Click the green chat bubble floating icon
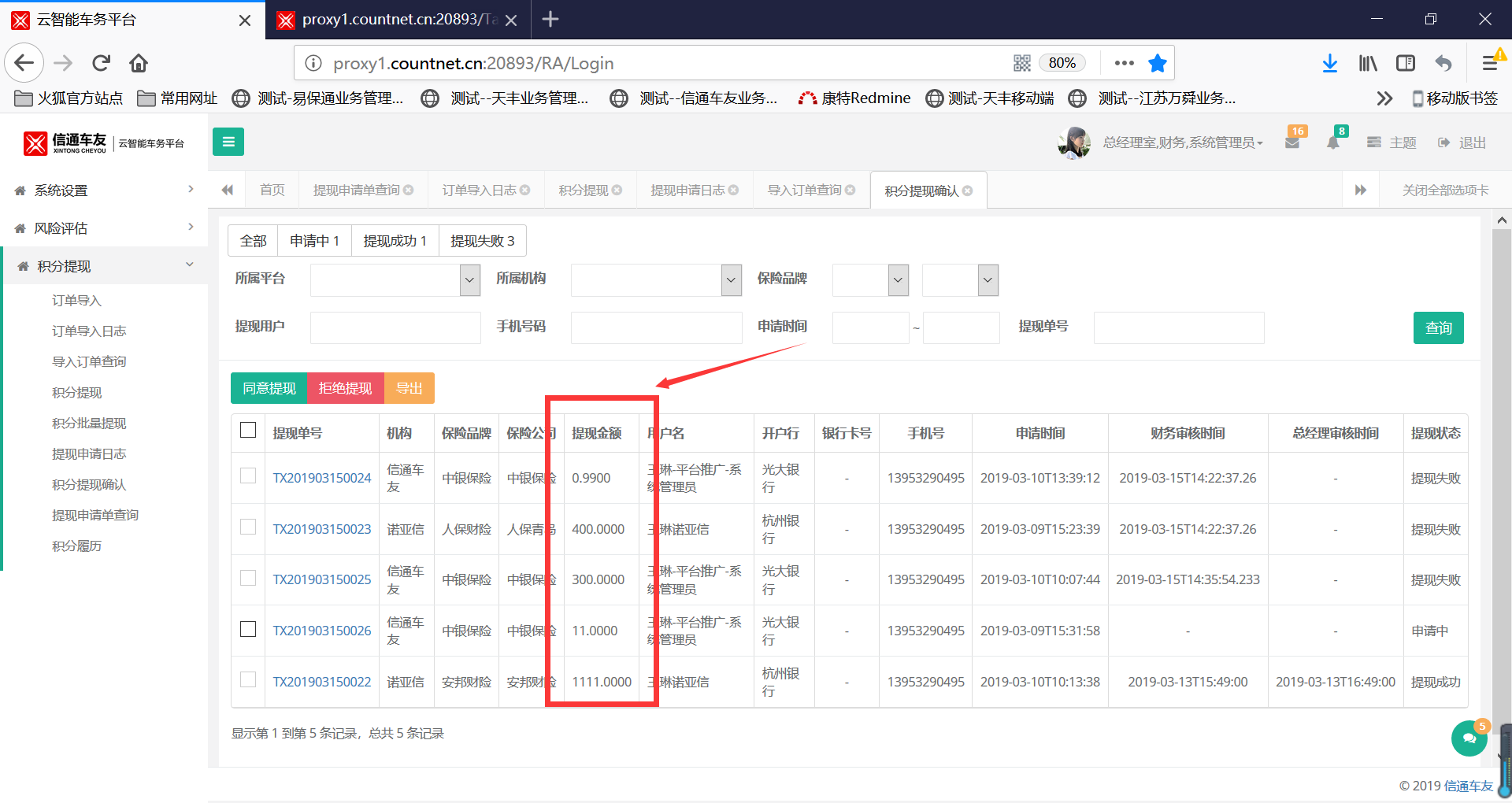 point(1469,738)
